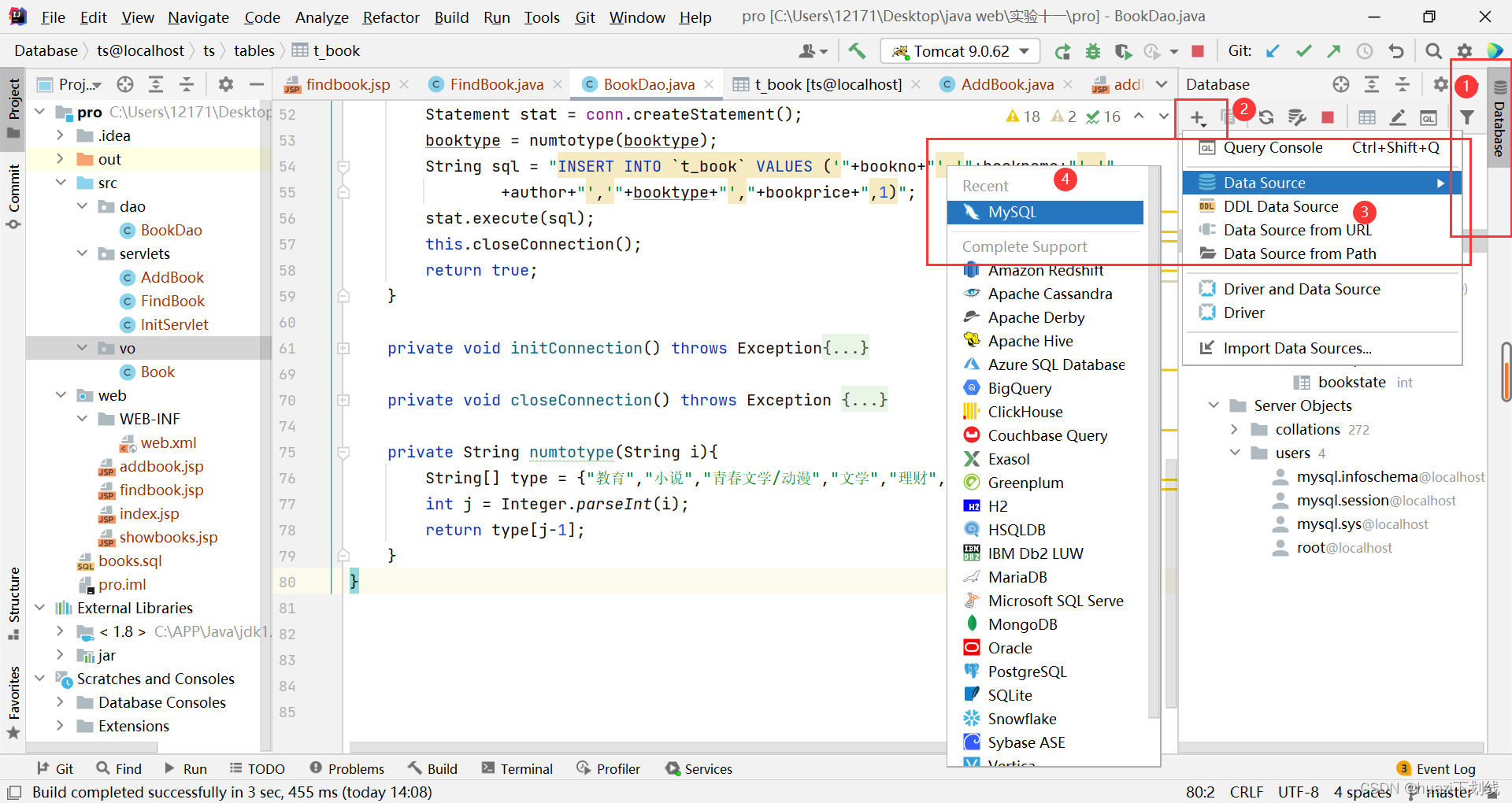Image resolution: width=1512 pixels, height=803 pixels.
Task: Switch to AddBook.java tab
Action: (x=1007, y=84)
